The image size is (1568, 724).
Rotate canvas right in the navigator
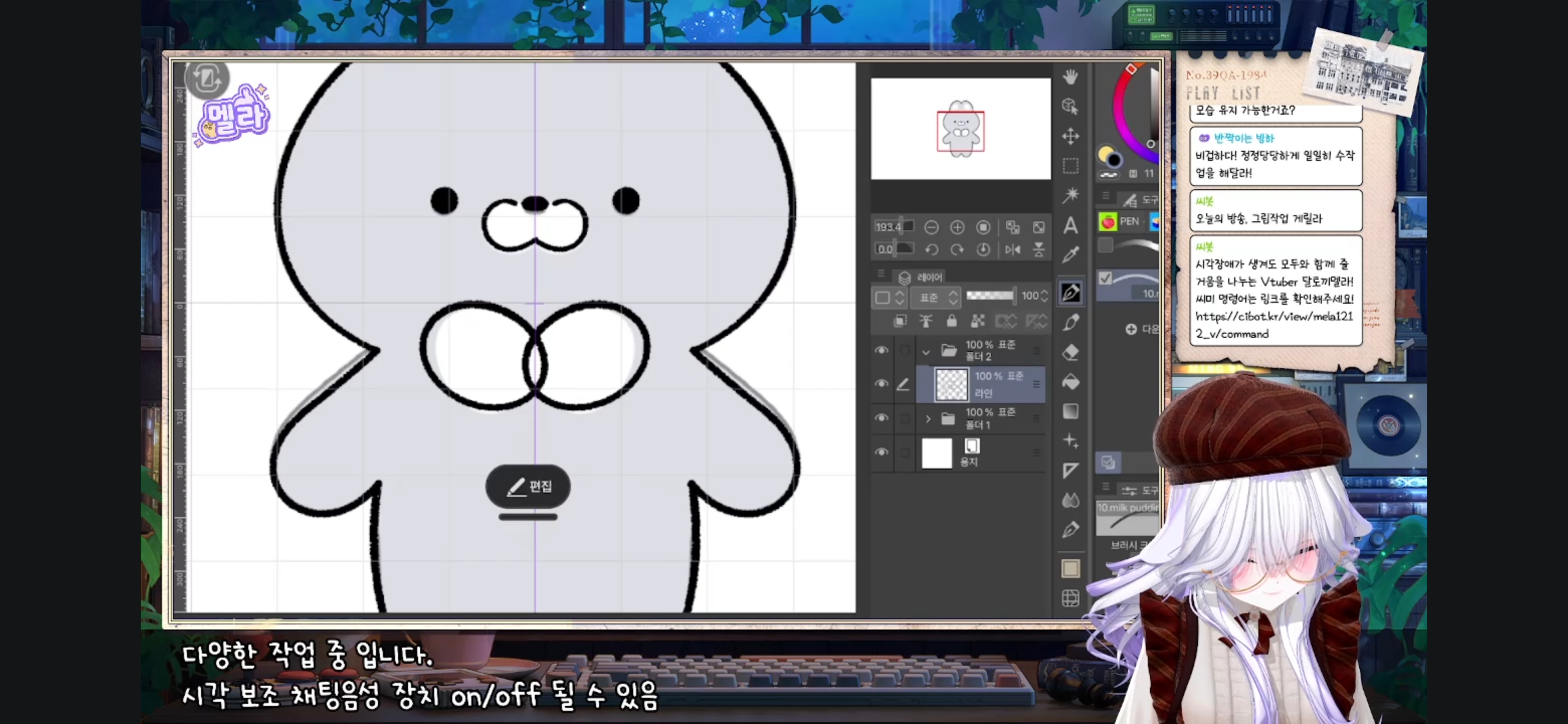(957, 250)
